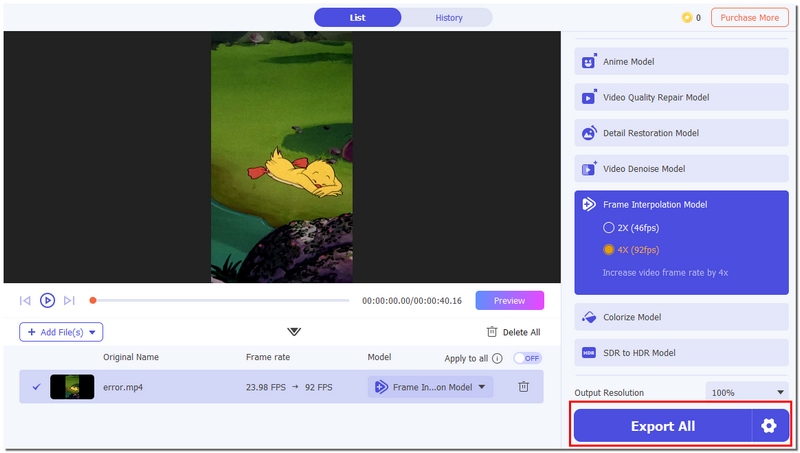Click the Apply to all info icon
The image size is (800, 453).
497,358
